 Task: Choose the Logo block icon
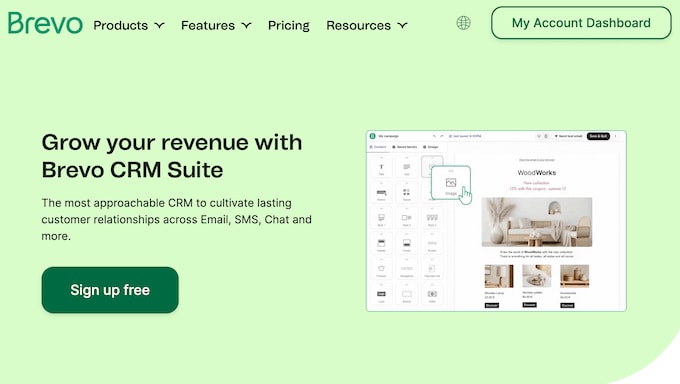pos(381,295)
